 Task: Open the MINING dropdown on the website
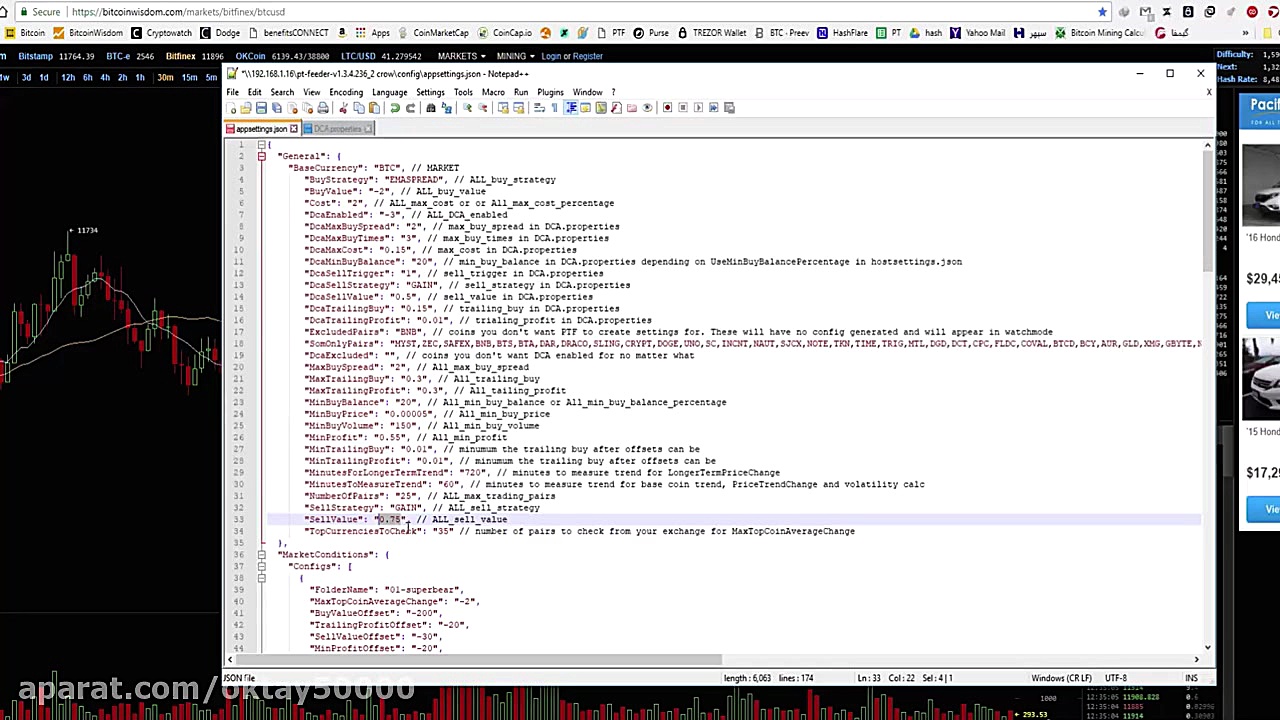click(513, 56)
